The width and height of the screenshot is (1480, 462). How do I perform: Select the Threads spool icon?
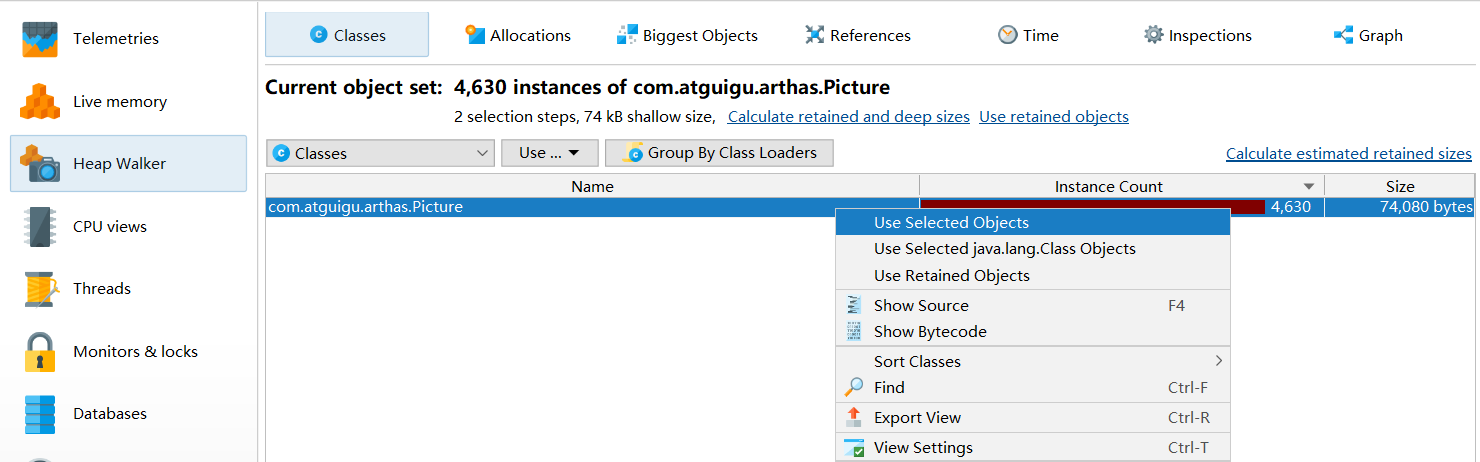click(x=41, y=289)
